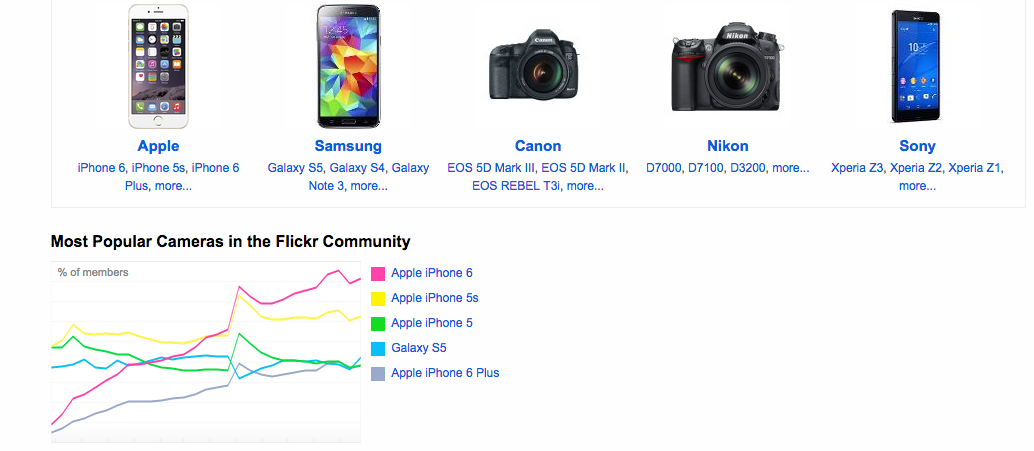Click the Samsung Galaxy phone image

point(348,67)
